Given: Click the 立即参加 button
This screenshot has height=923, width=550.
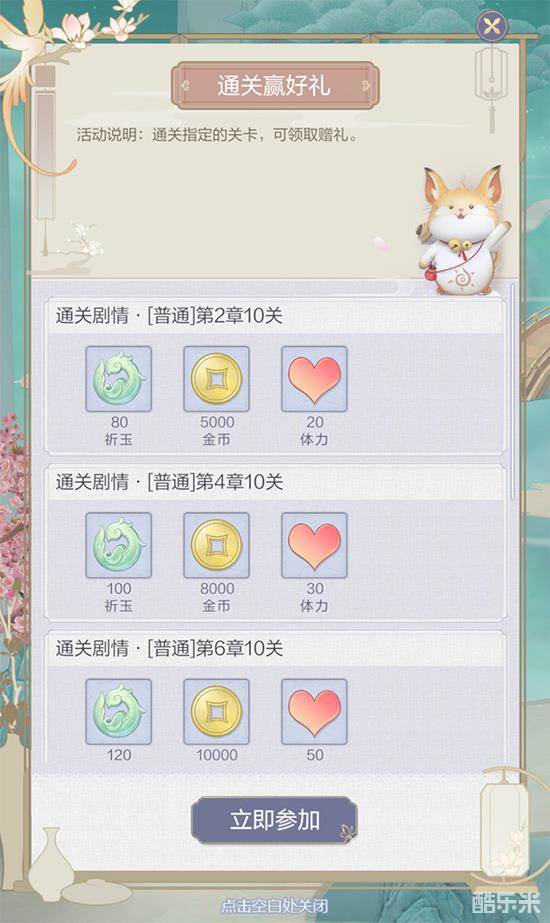Looking at the screenshot, I should click(274, 820).
